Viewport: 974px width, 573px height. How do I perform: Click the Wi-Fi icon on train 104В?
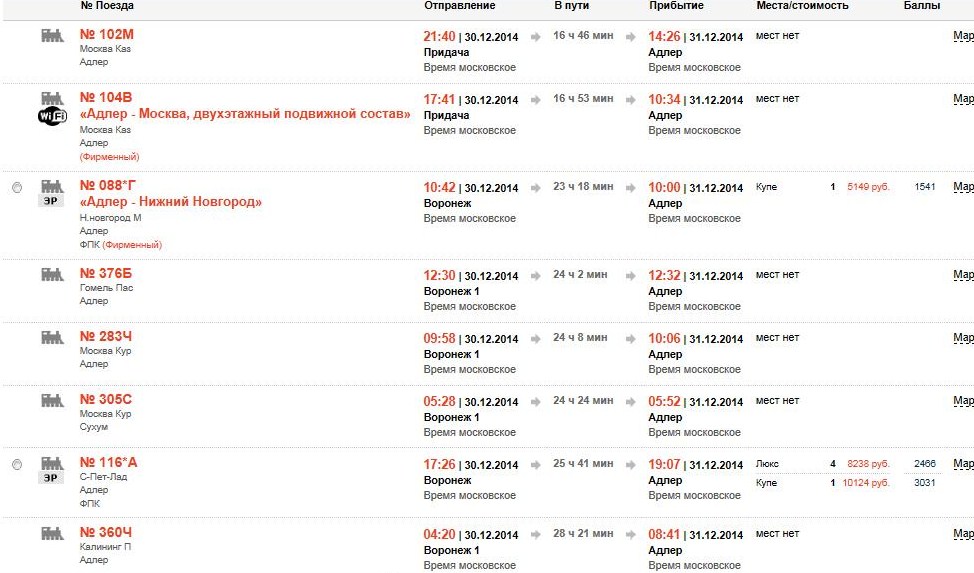(x=52, y=117)
